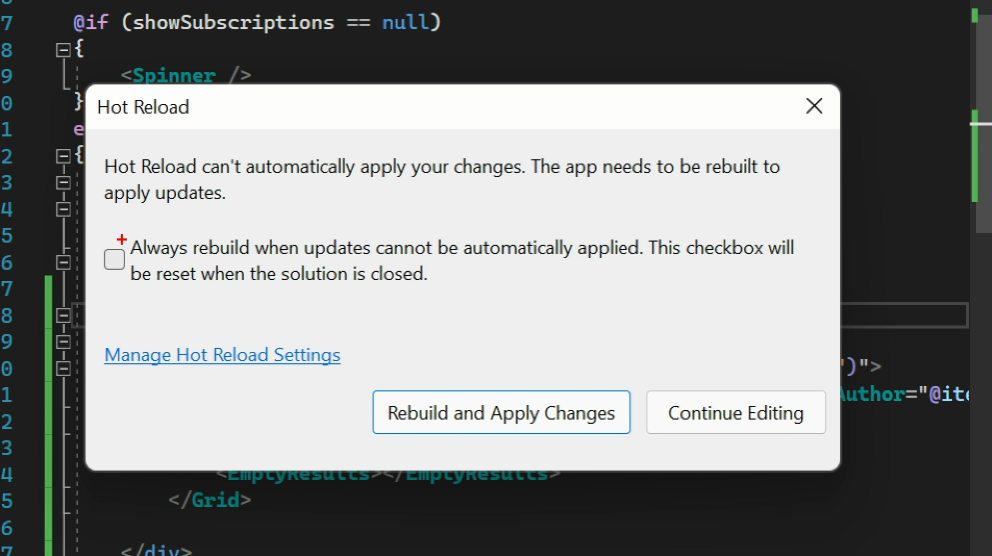Image resolution: width=992 pixels, height=556 pixels.
Task: Collapse the block under the @if showSubscriptions line
Action: pyautogui.click(x=64, y=50)
